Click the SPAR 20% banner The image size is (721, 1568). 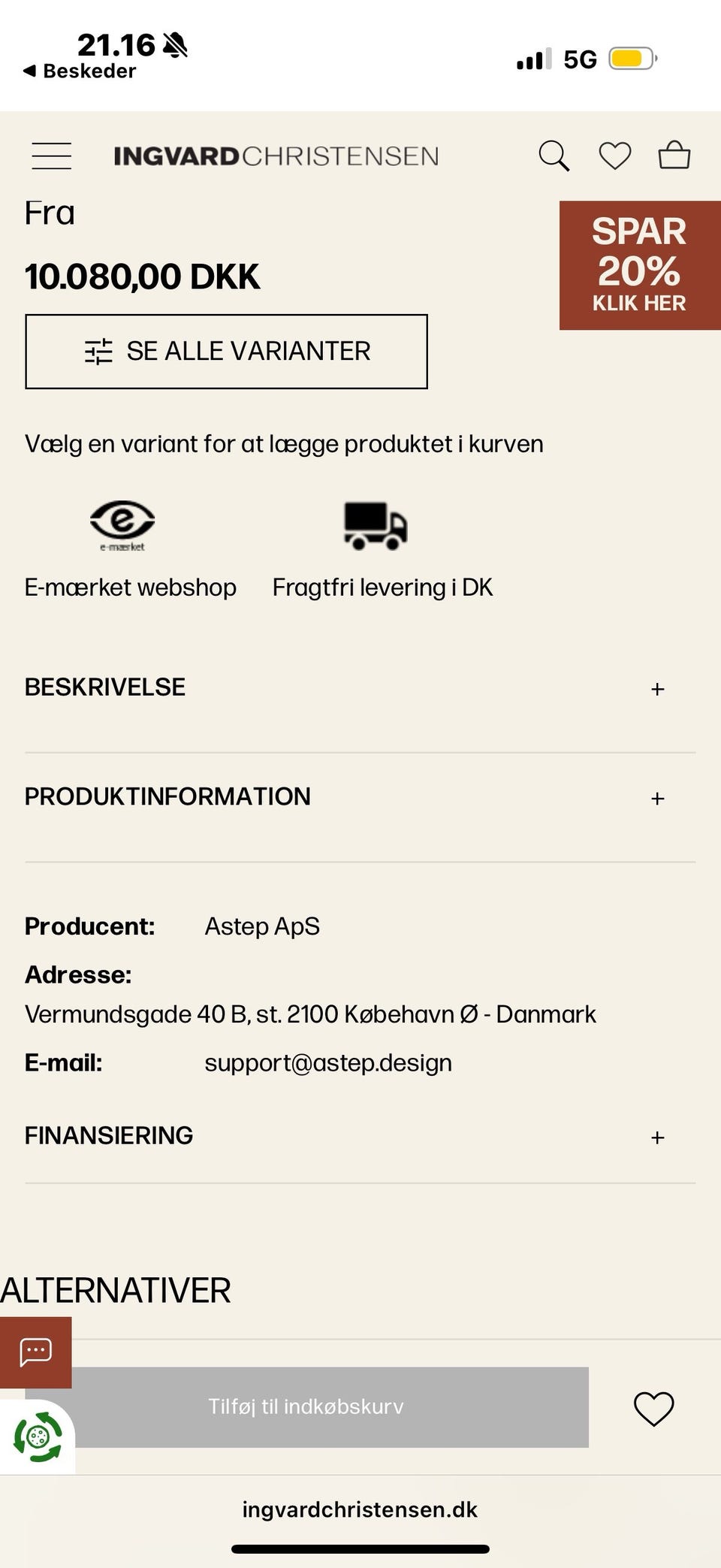coord(639,265)
